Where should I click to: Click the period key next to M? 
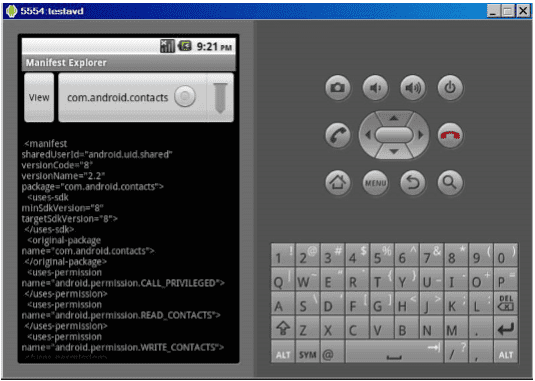point(481,328)
